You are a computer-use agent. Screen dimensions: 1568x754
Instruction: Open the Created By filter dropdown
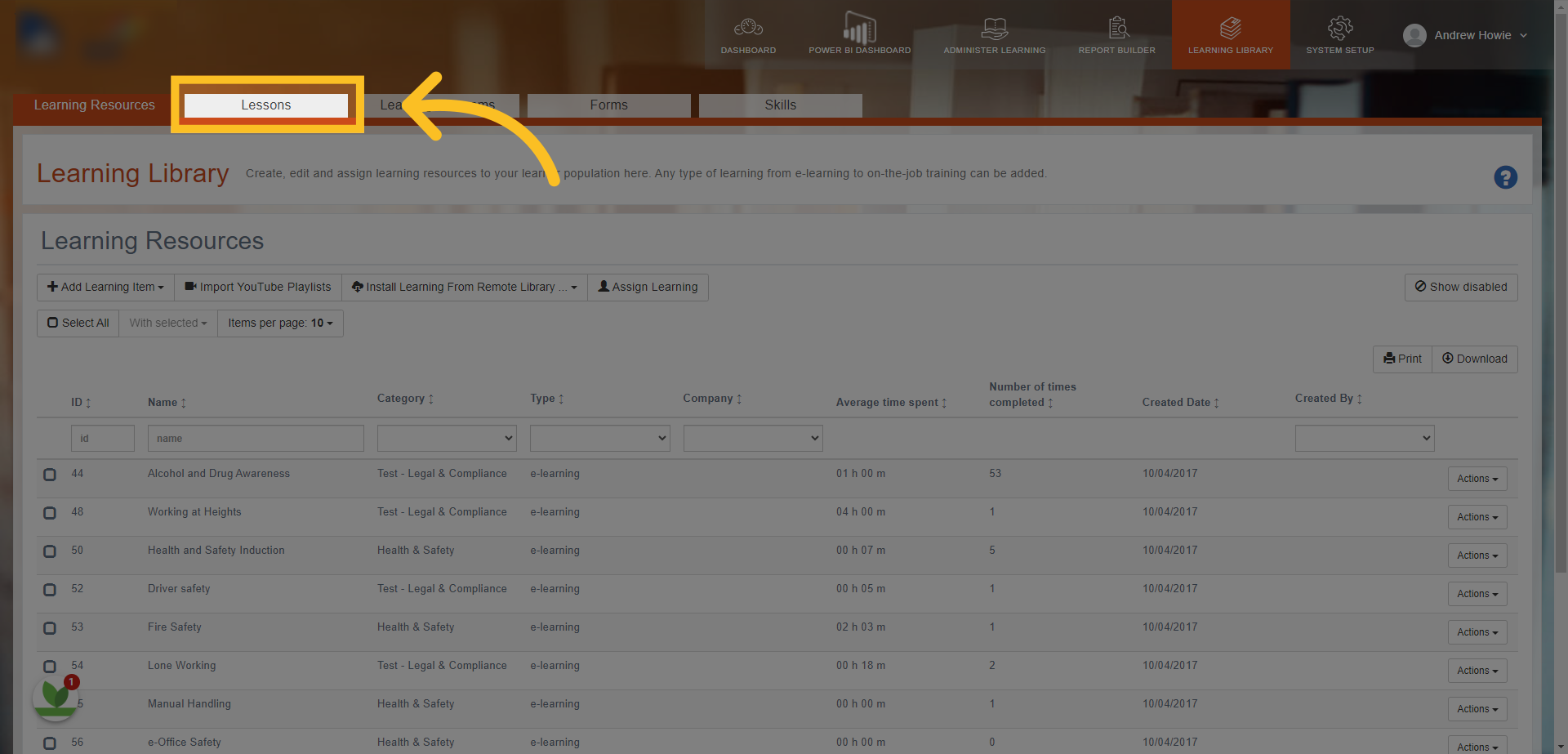[1365, 438]
